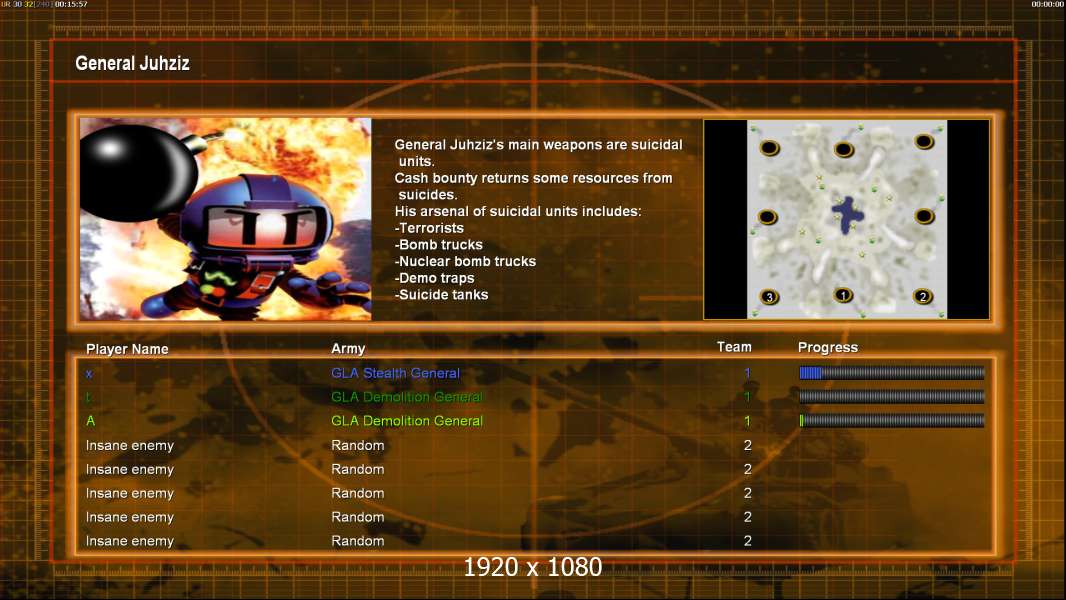The height and width of the screenshot is (600, 1066).
Task: Click the empty top-left start slot on minimap
Action: click(769, 149)
